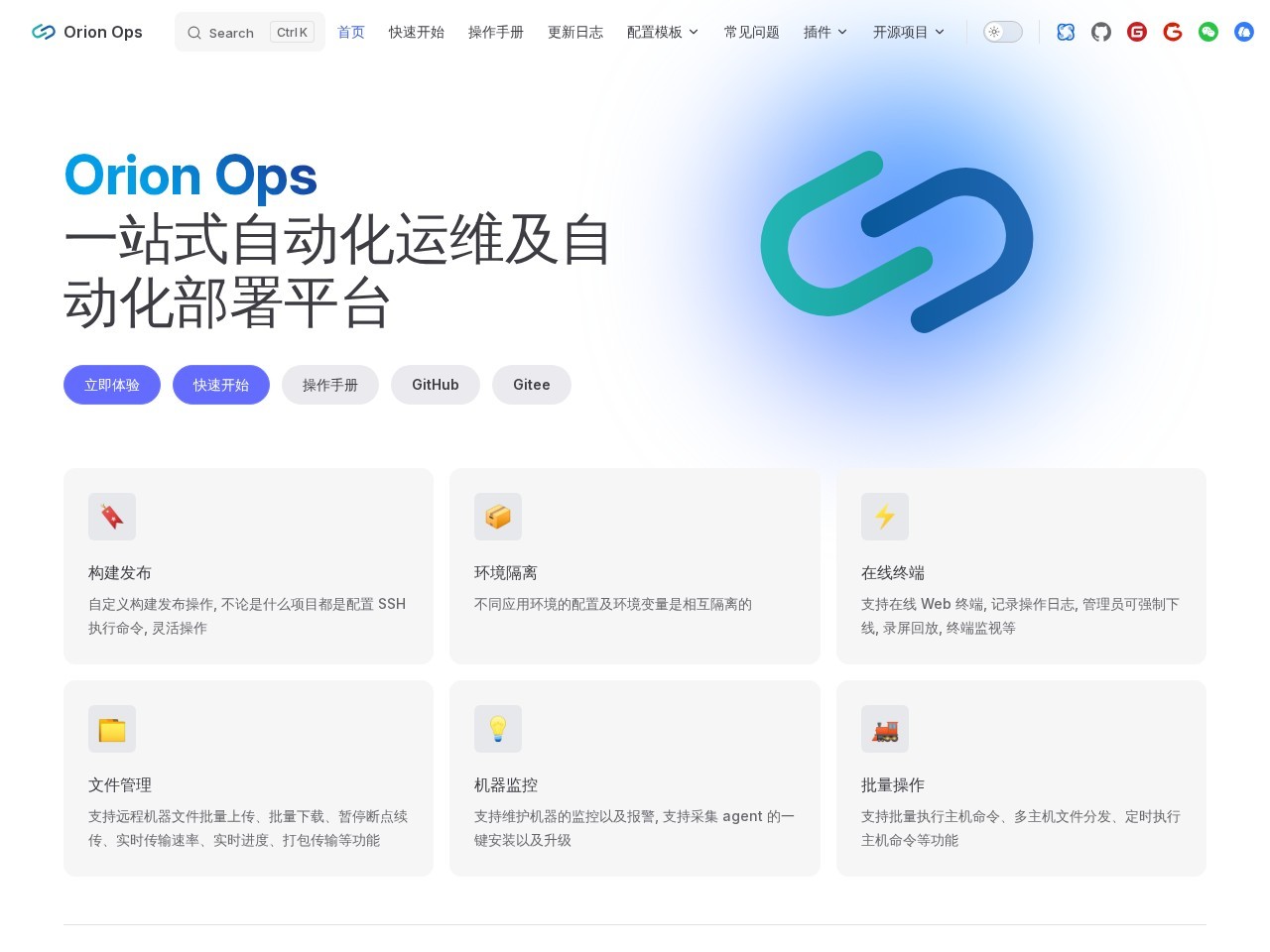
Task: Expand the 插件 dropdown menu
Action: (x=825, y=32)
